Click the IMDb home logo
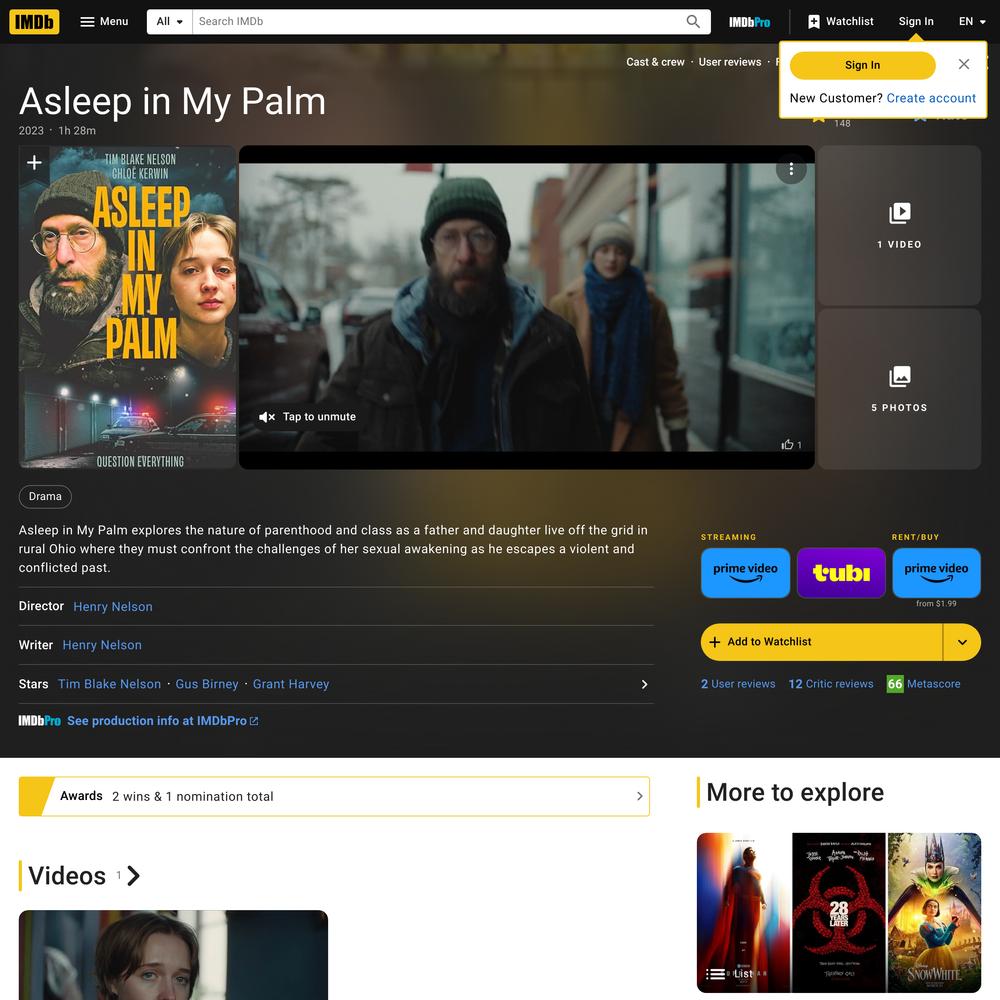Screen dimensions: 1000x1000 tap(34, 22)
